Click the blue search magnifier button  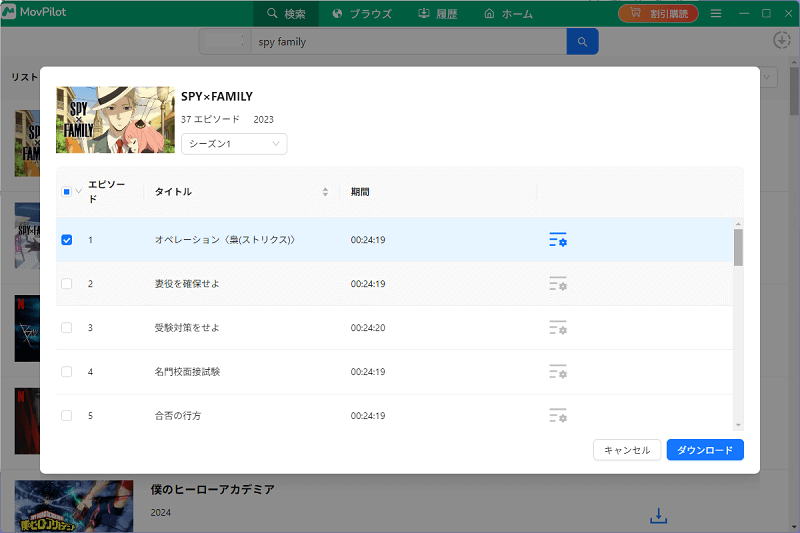[582, 42]
